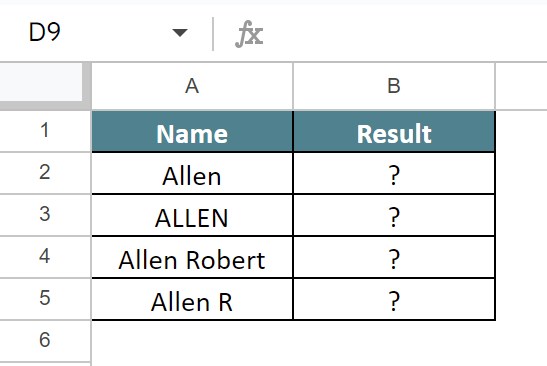This screenshot has height=366, width=547.
Task: Select column B header
Action: coord(394,86)
